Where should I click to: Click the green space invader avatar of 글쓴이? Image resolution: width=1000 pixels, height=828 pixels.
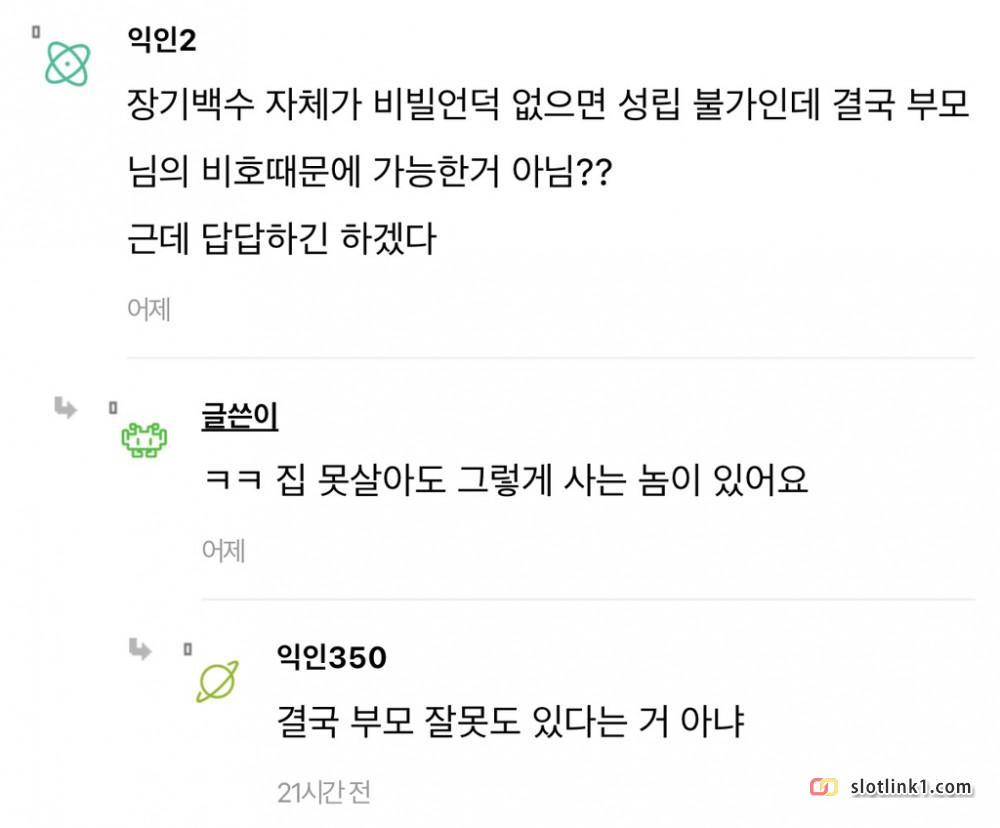point(144,439)
